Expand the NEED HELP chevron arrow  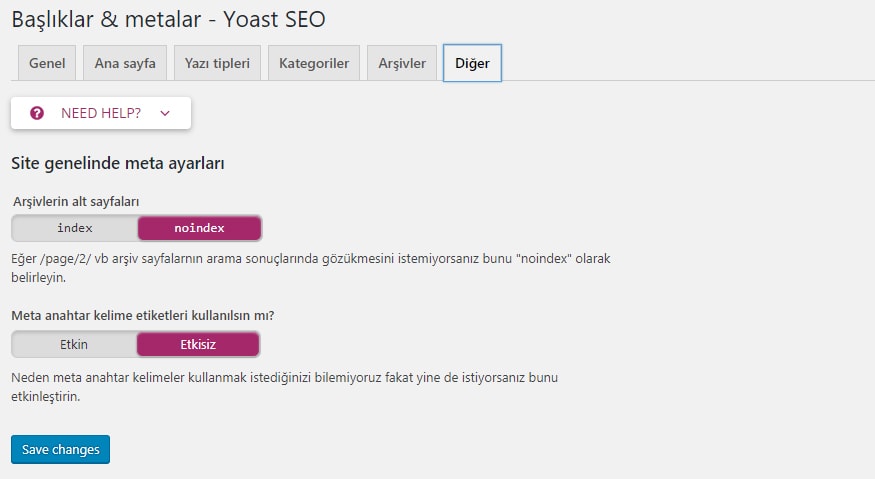165,113
